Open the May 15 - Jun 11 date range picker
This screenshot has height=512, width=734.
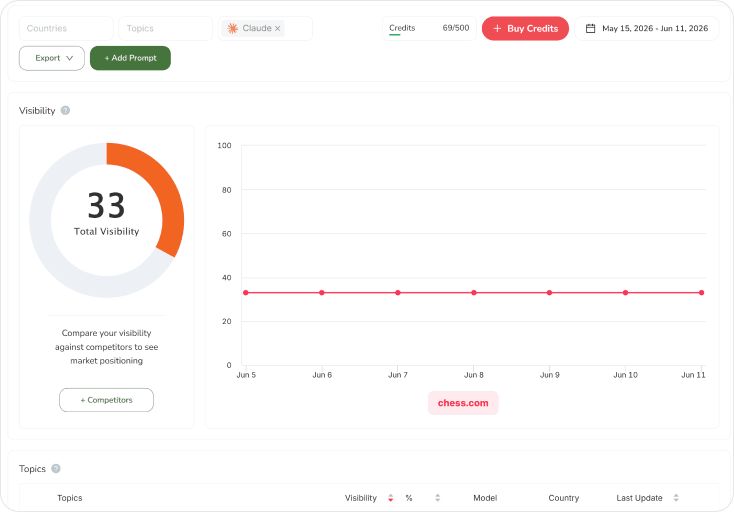[646, 29]
